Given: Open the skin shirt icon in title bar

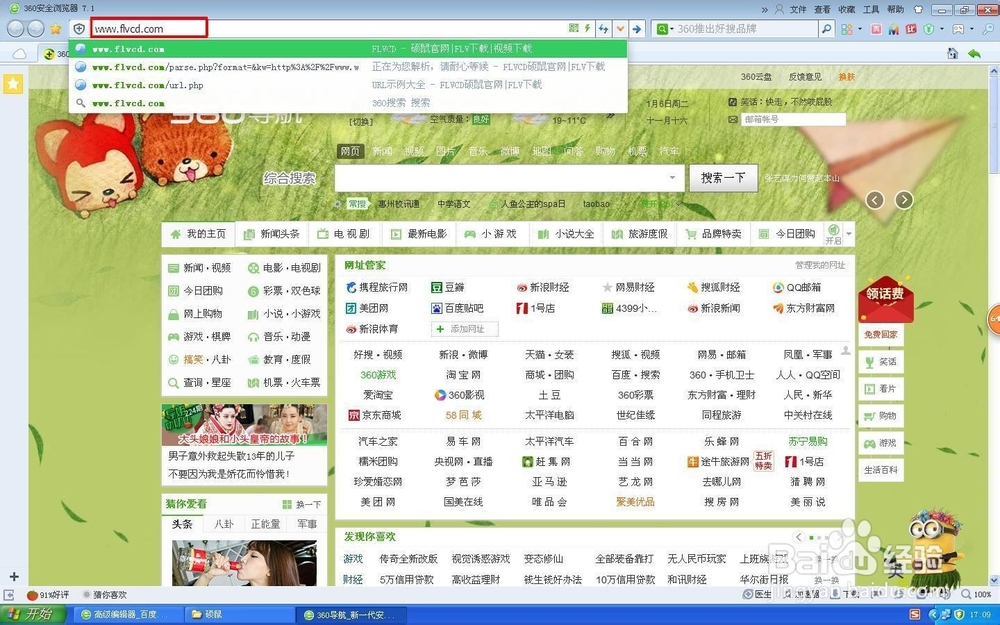Looking at the screenshot, I should (918, 9).
